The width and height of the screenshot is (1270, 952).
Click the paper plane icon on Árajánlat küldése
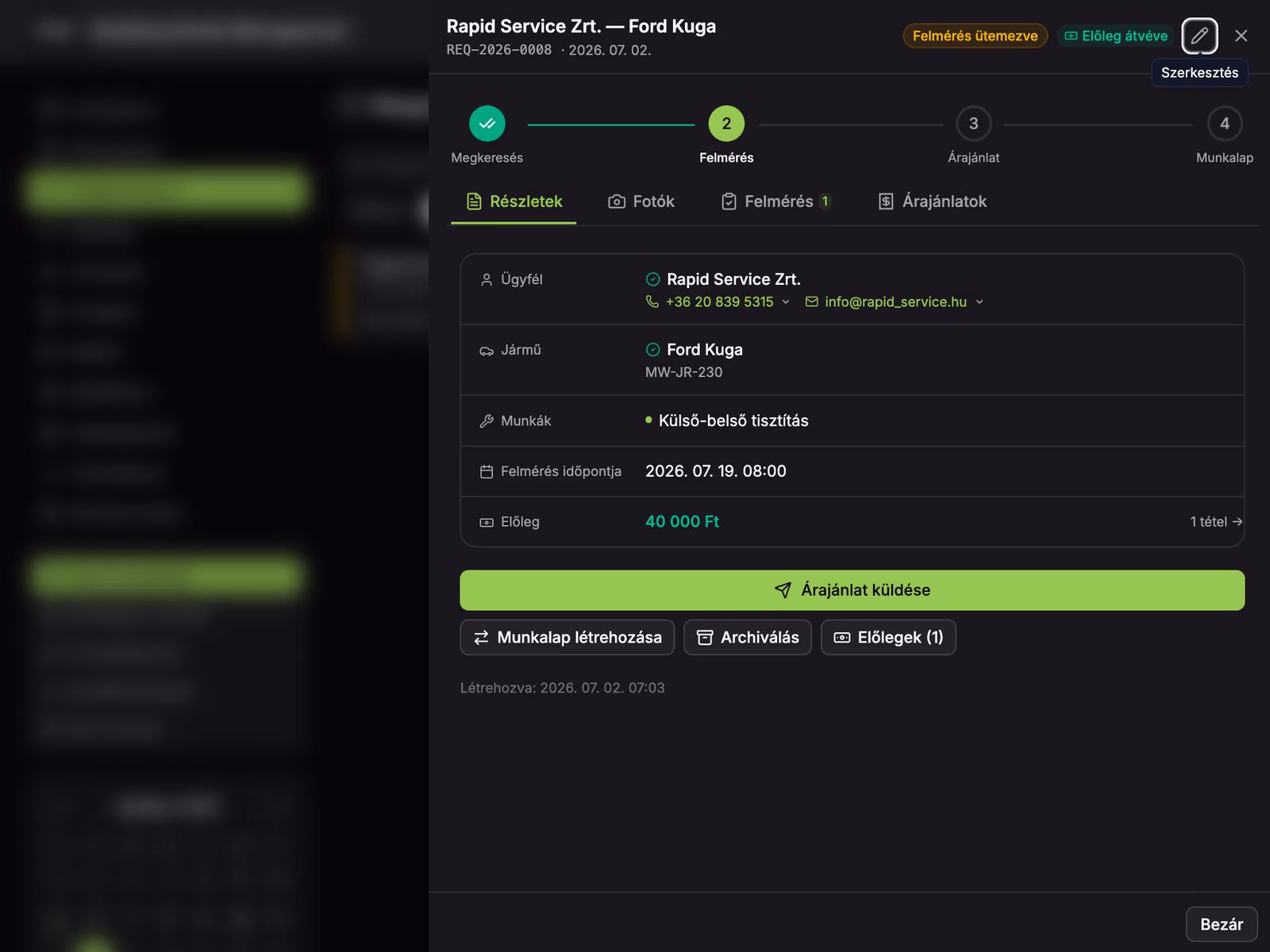pos(783,590)
